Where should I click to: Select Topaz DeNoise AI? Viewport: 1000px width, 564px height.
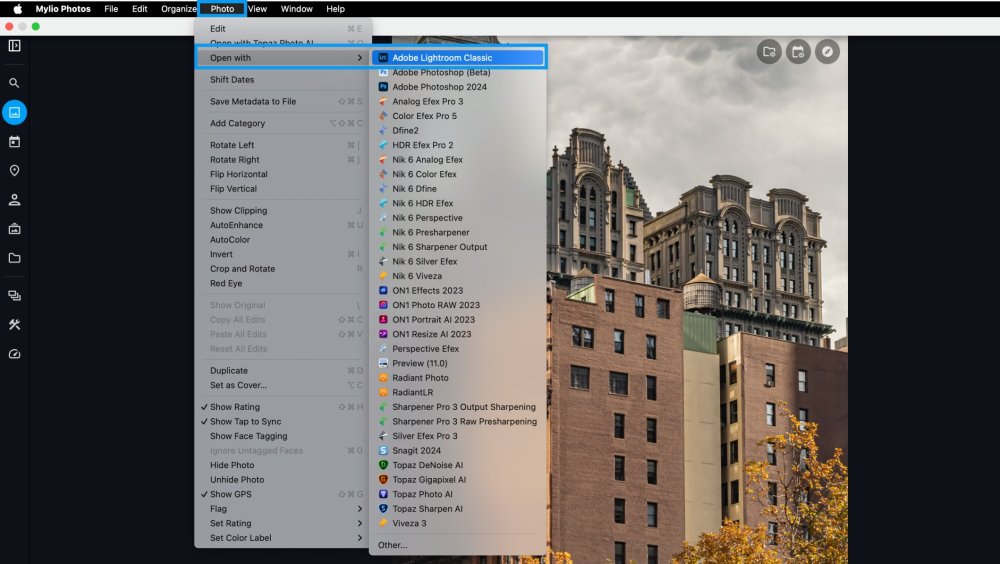tap(458, 465)
